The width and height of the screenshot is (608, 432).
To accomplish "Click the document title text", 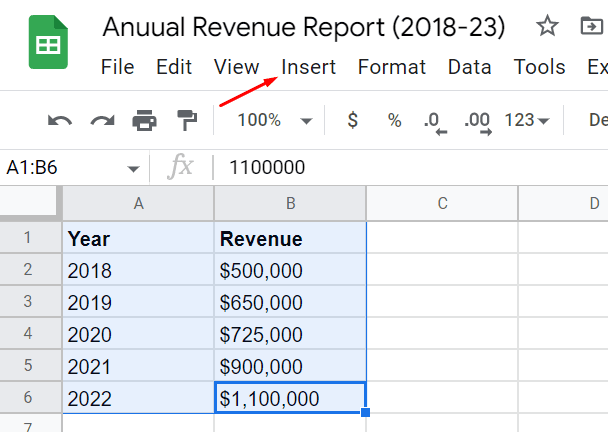I will pos(304,27).
